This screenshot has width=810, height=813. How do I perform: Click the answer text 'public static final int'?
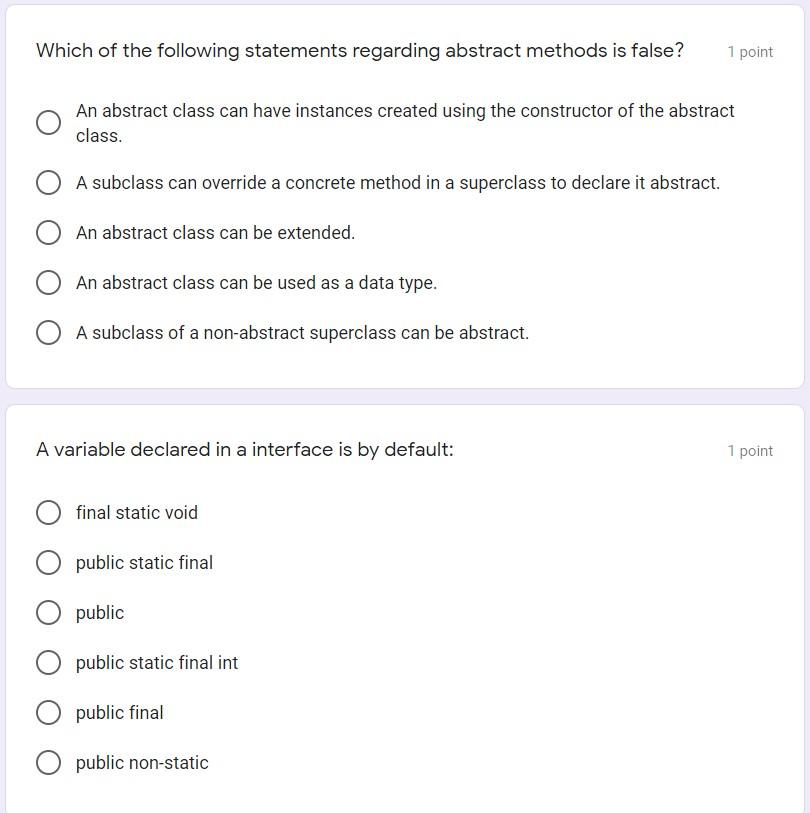157,663
